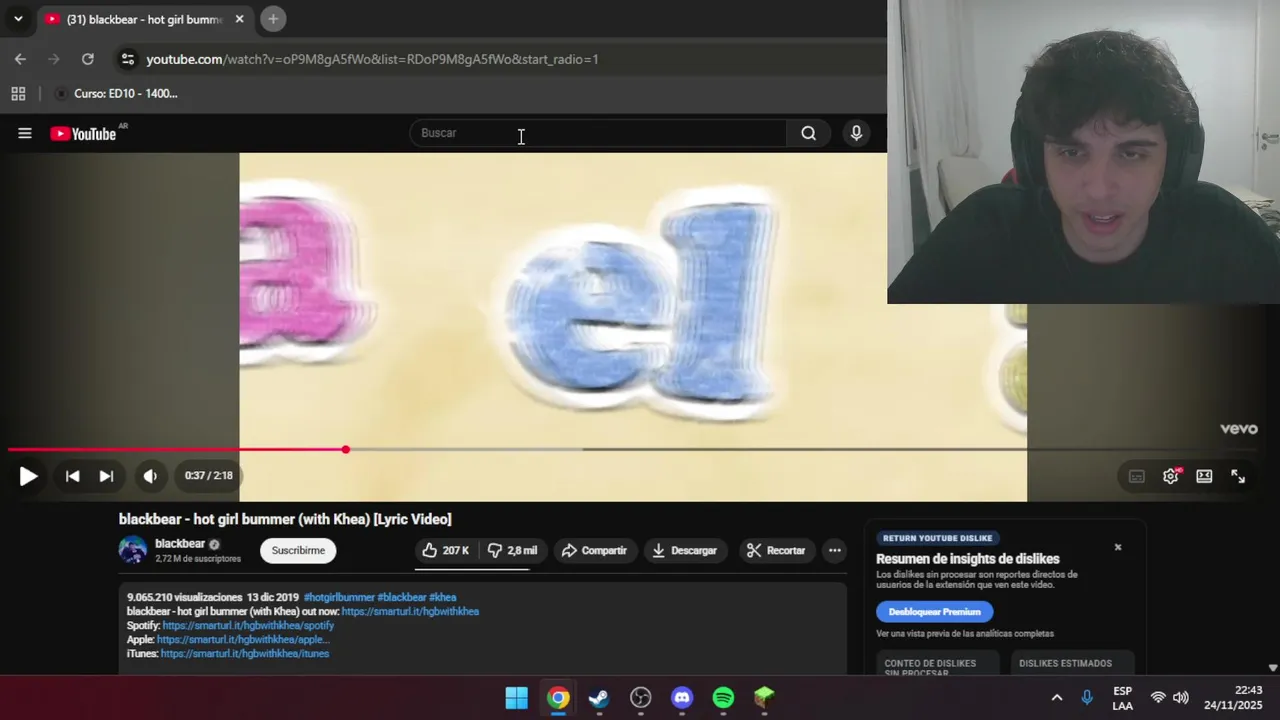Go to the YouTube home logo
This screenshot has width=1280, height=720.
pos(83,134)
